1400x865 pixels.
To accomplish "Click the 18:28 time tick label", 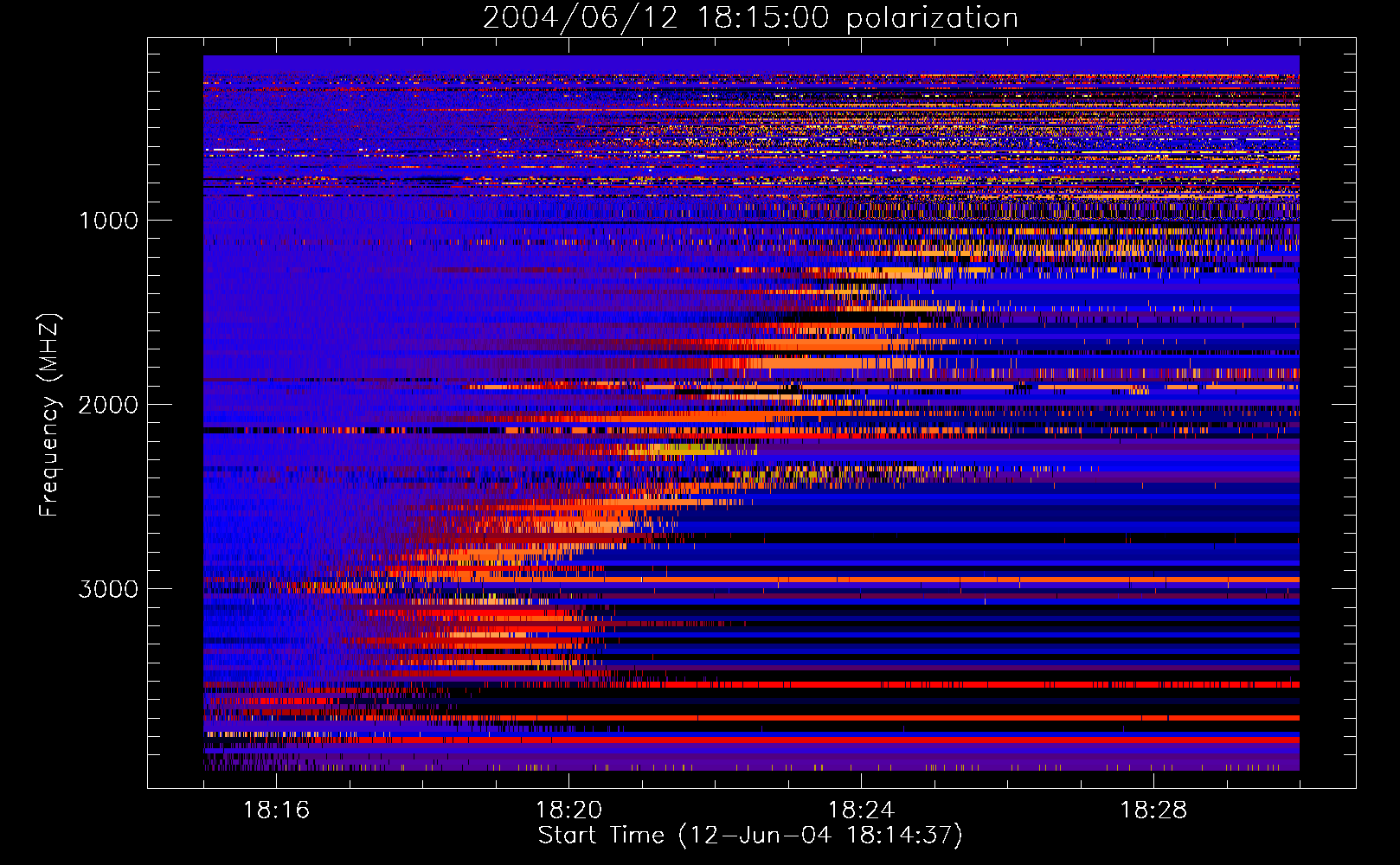I will pyautogui.click(x=1153, y=811).
